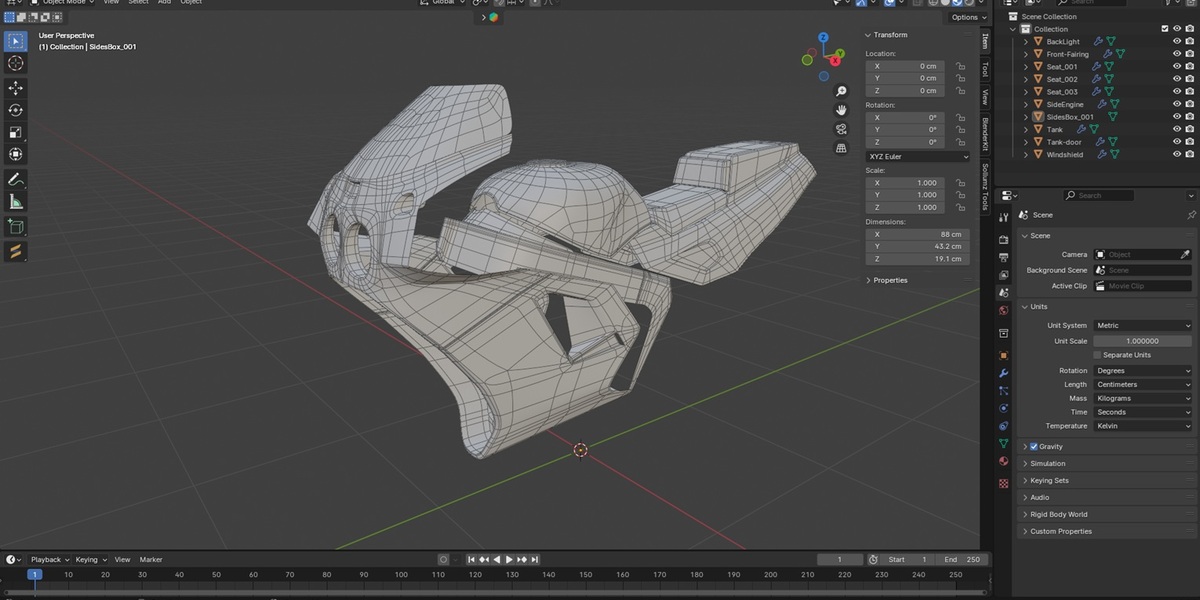Click the Unit Scale 1.000000 field
This screenshot has height=600, width=1200.
tap(1143, 341)
